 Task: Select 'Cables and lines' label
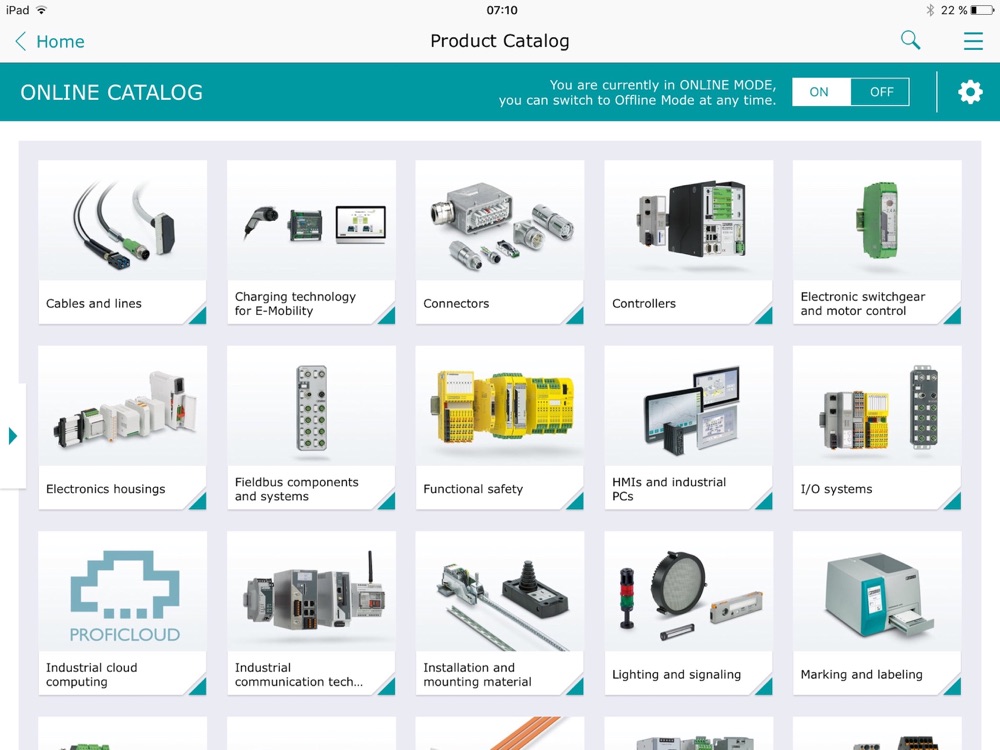point(94,304)
